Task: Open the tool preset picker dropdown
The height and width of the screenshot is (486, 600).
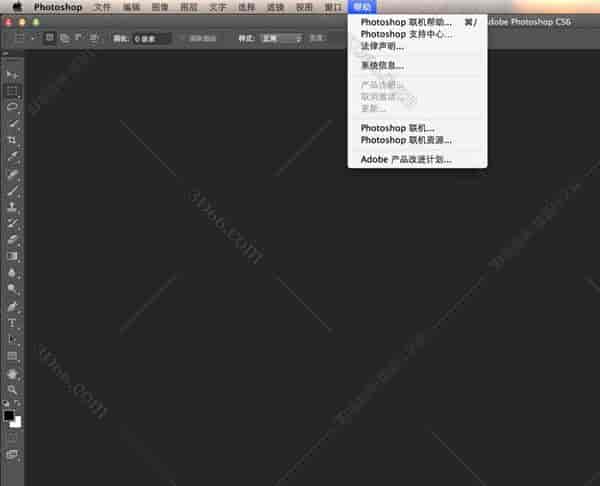Action: click(x=23, y=38)
